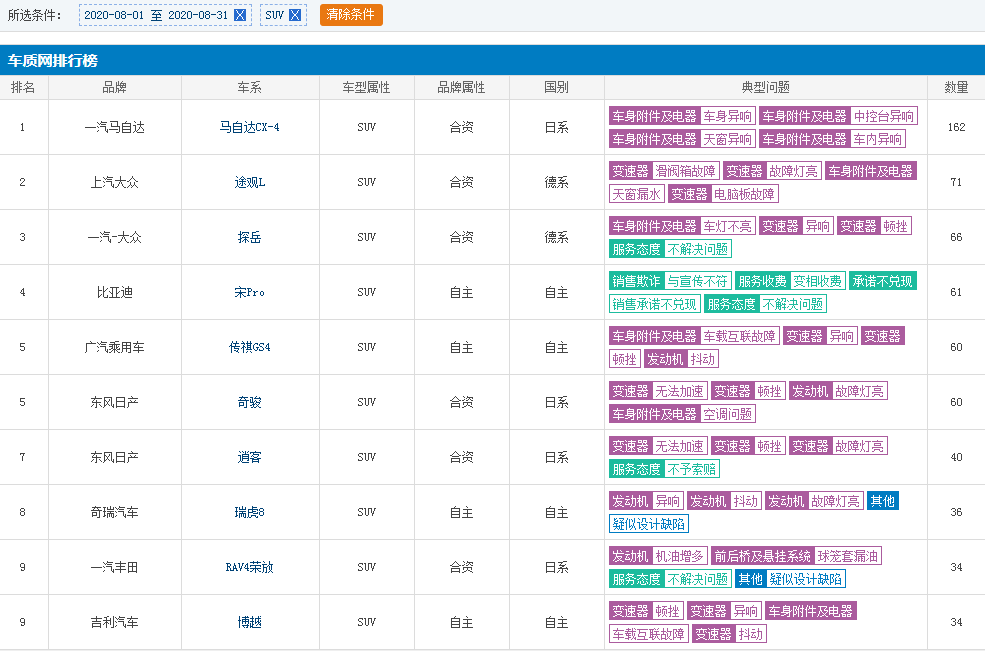Click 车载互联故障 tag in 博越 row
This screenshot has width=985, height=651.
click(649, 634)
